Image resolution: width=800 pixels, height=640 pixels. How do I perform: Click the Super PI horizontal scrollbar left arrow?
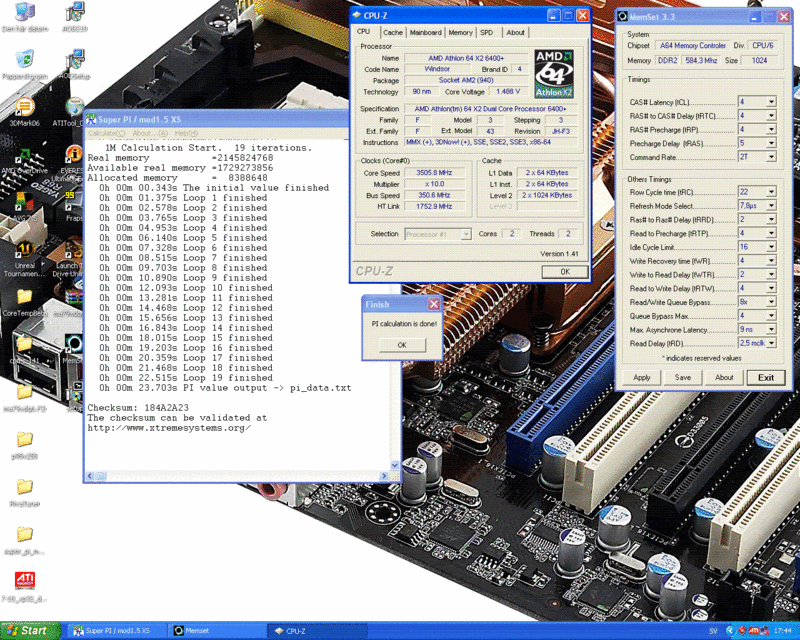click(x=90, y=476)
